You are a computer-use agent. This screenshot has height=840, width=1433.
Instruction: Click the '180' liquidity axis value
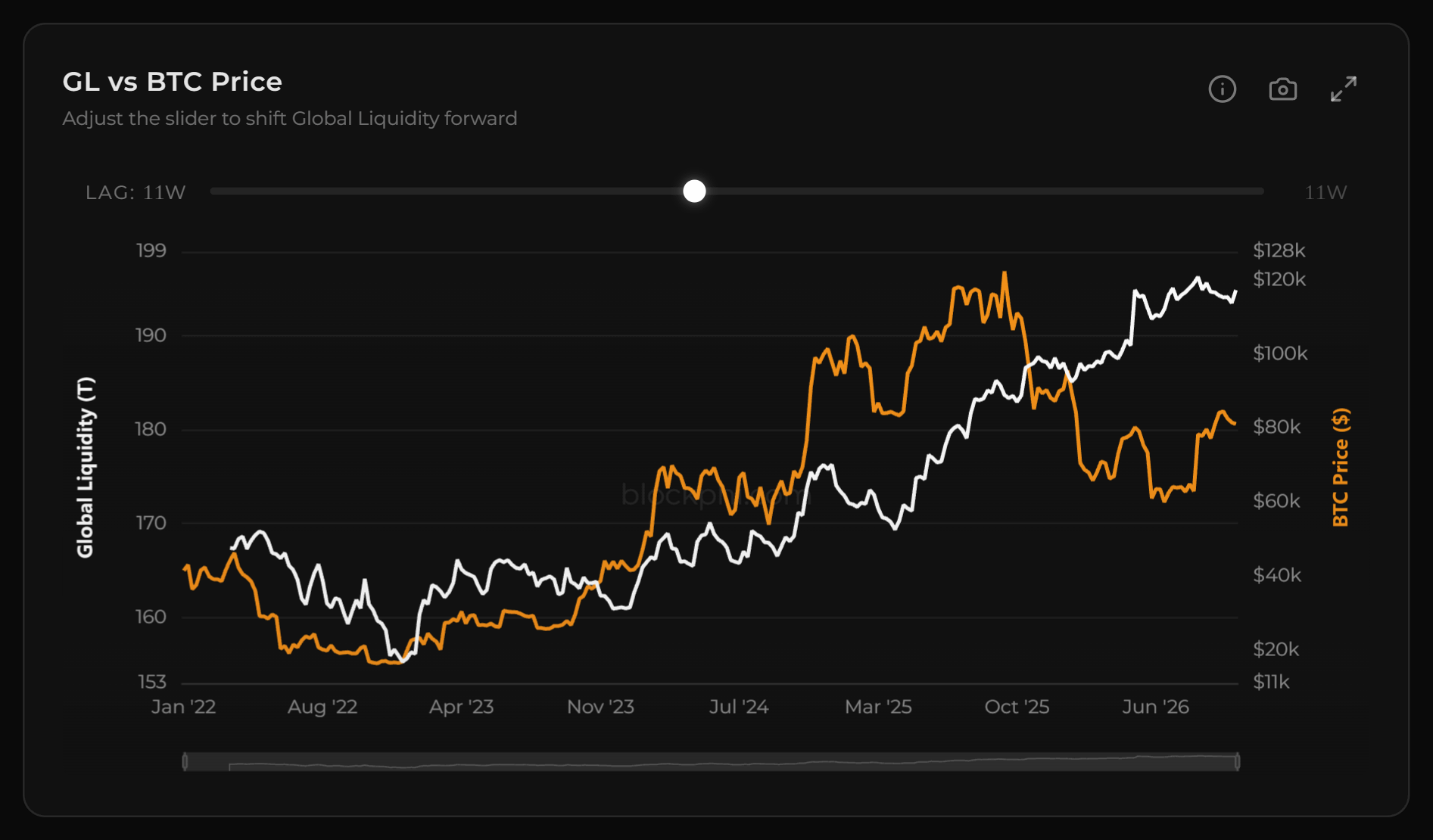[x=151, y=429]
